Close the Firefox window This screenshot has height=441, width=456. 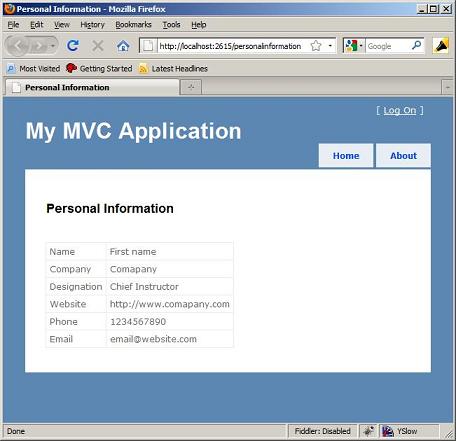[446, 9]
